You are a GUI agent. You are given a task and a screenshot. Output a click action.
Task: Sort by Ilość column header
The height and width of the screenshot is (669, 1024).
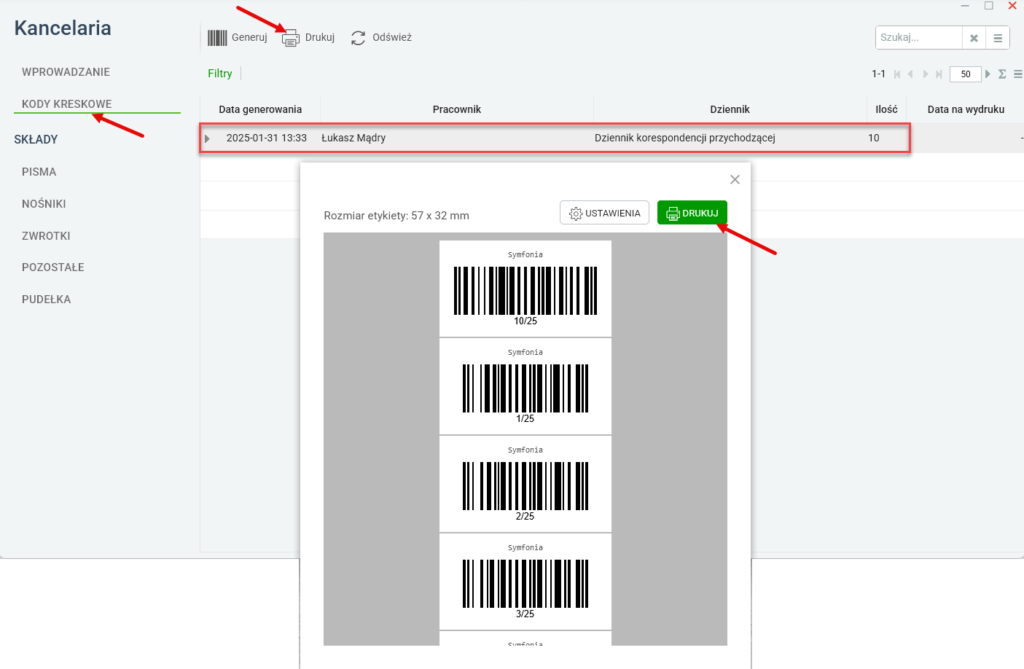coord(886,109)
